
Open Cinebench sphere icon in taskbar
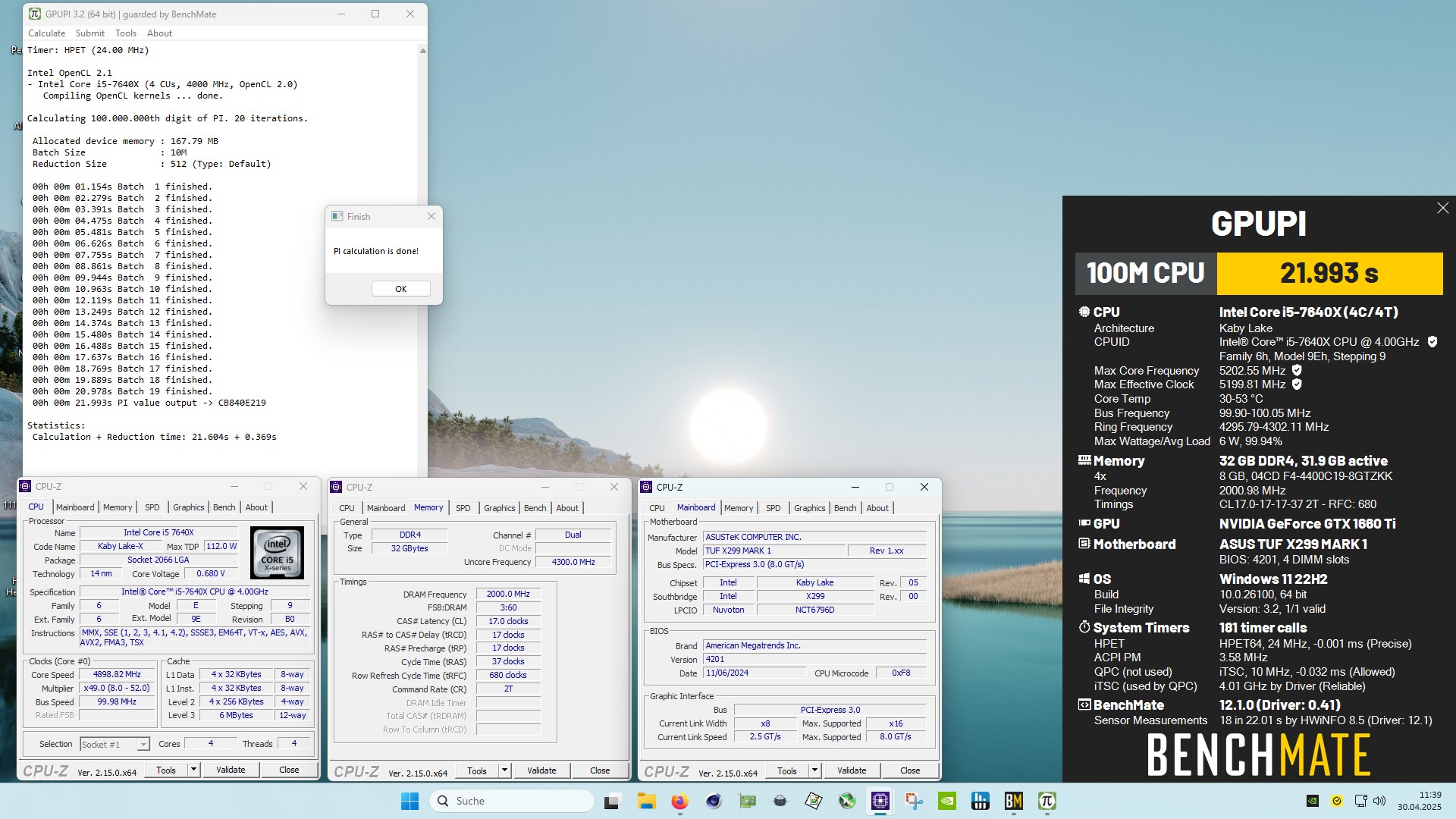pyautogui.click(x=714, y=801)
